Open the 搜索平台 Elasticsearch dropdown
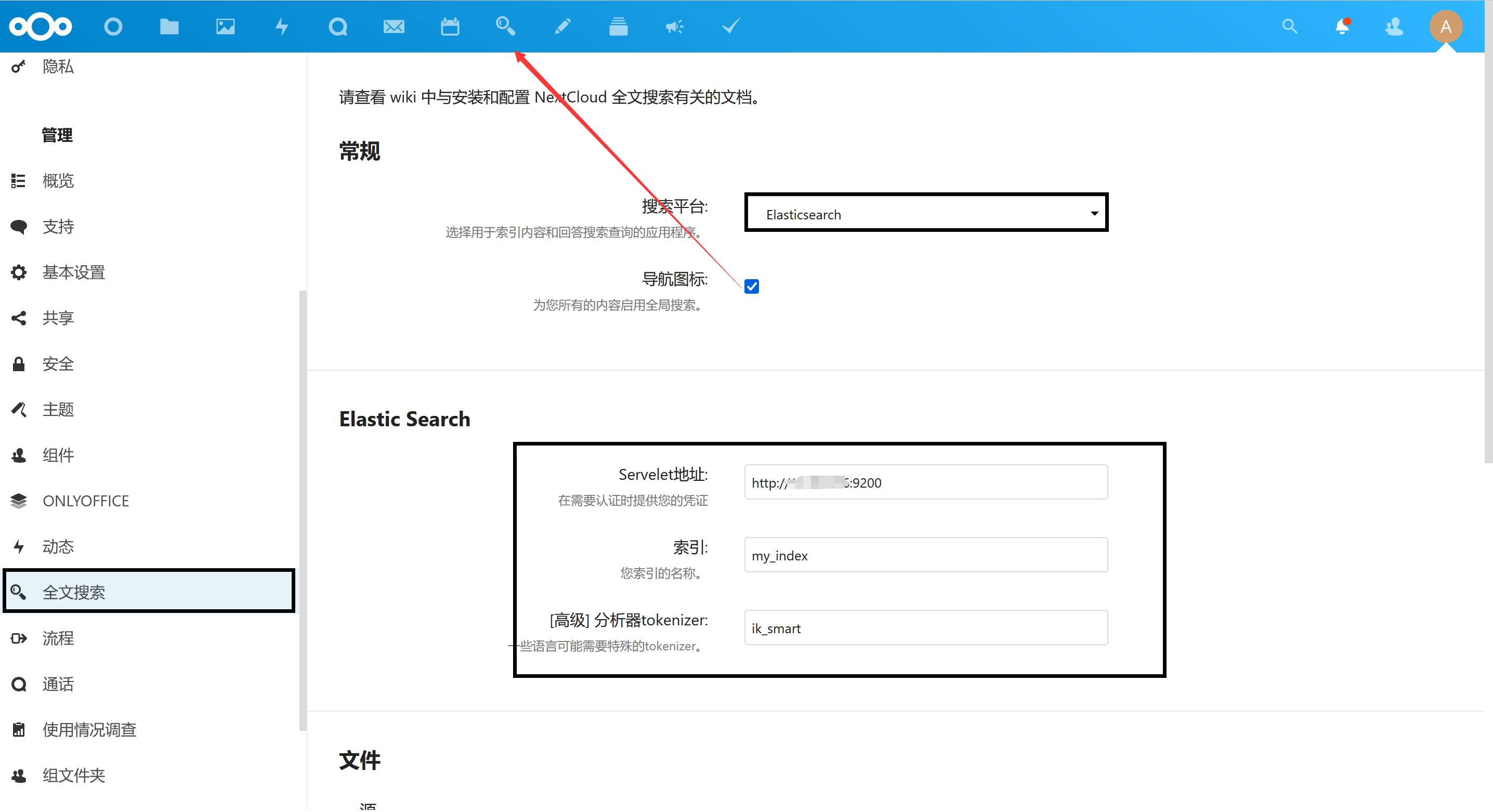The image size is (1493, 812). coord(925,213)
